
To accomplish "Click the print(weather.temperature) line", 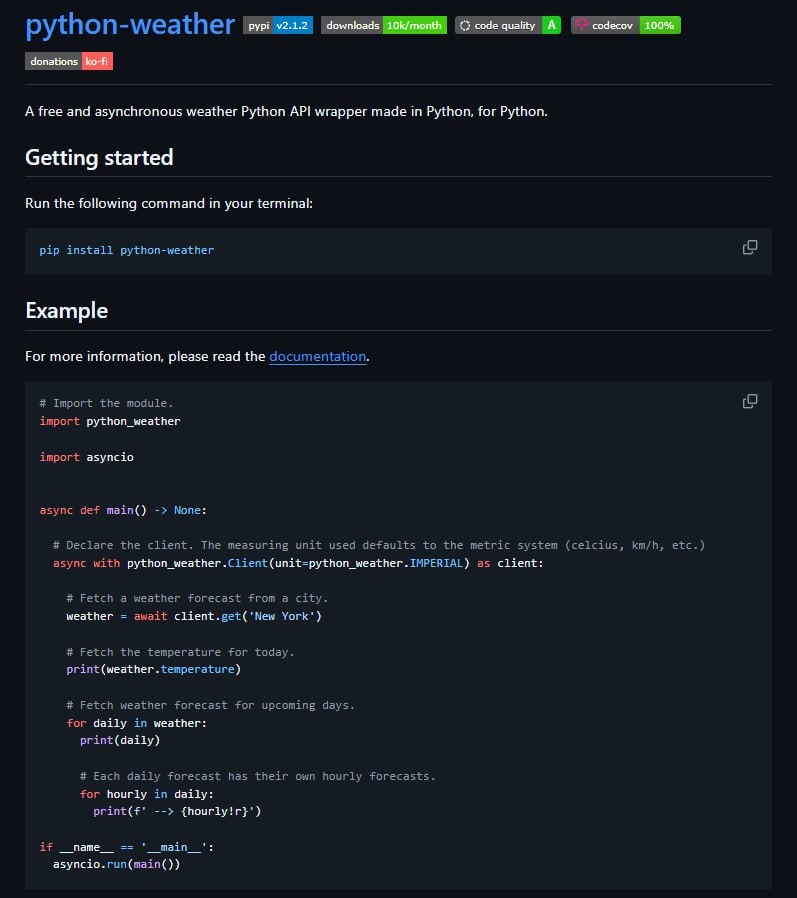I will click(154, 669).
